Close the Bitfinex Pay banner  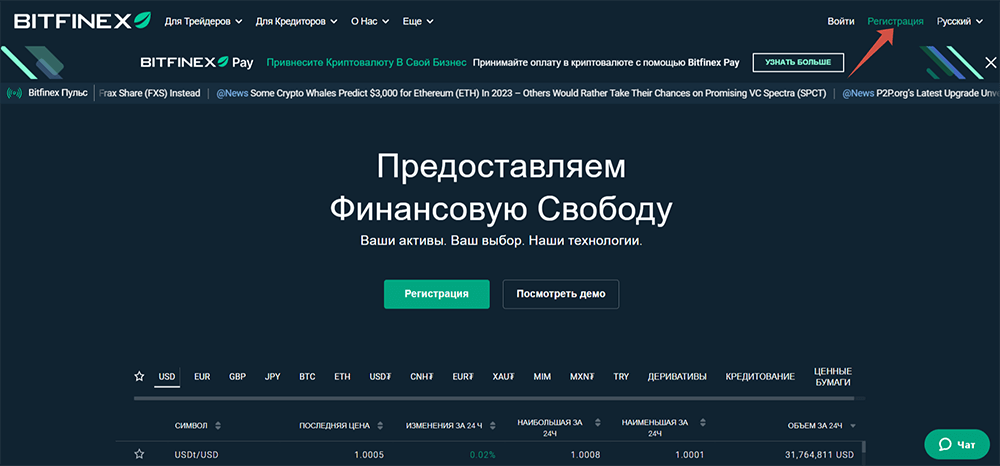coord(990,62)
